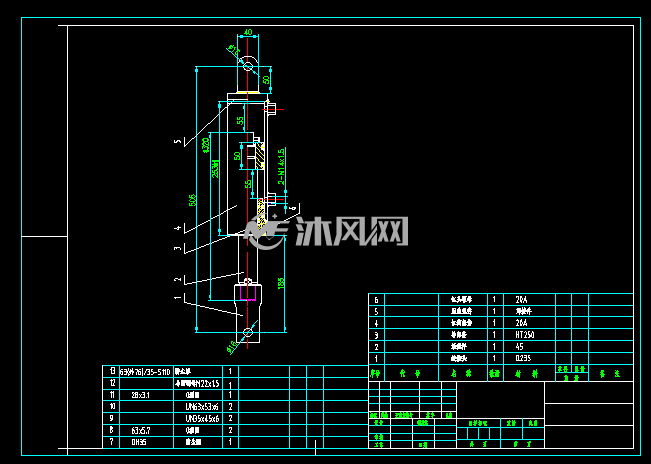Click balloon callout 5 beside the cylinder

pyautogui.click(x=179, y=142)
